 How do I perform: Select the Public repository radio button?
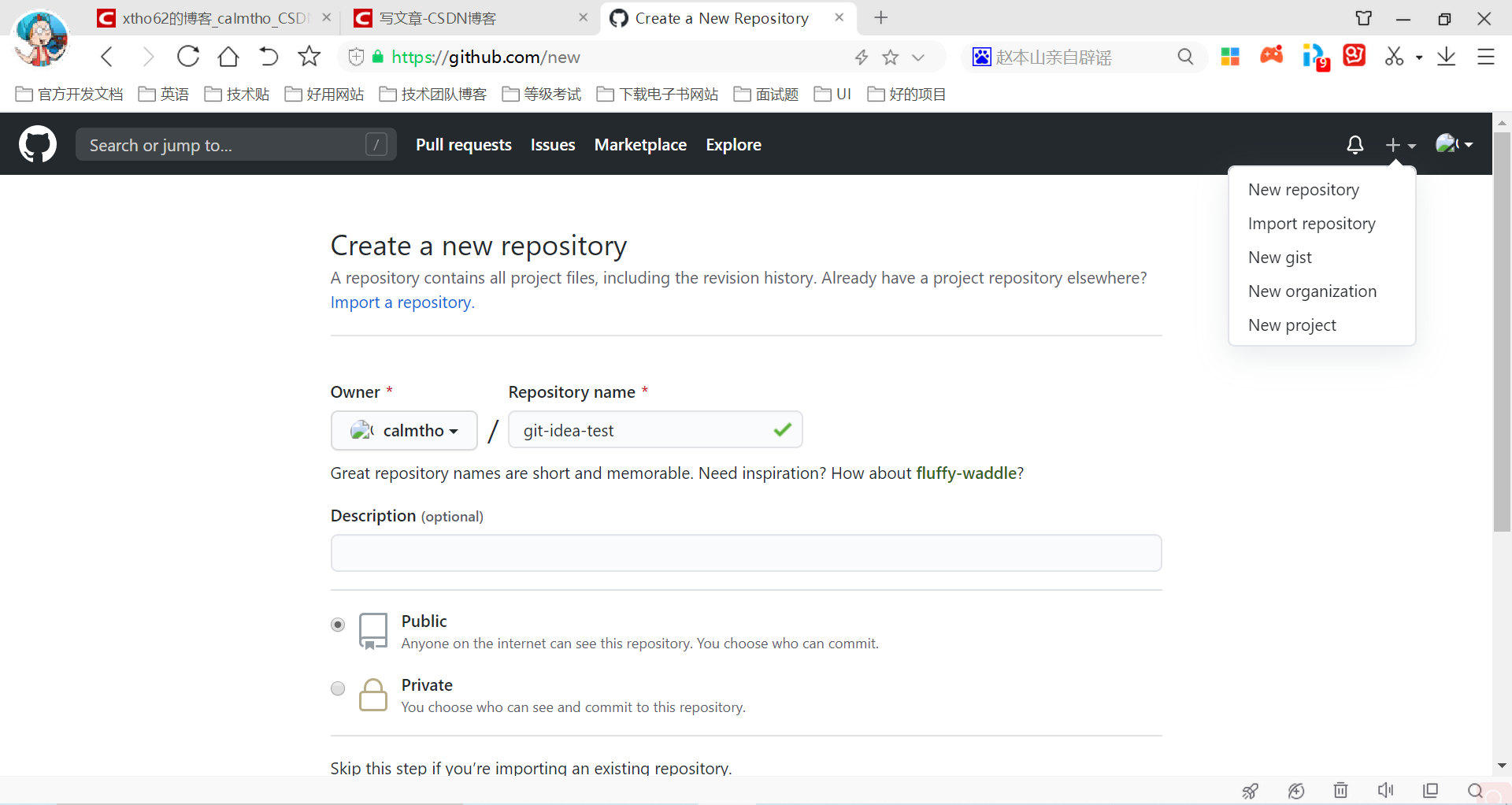(x=338, y=625)
